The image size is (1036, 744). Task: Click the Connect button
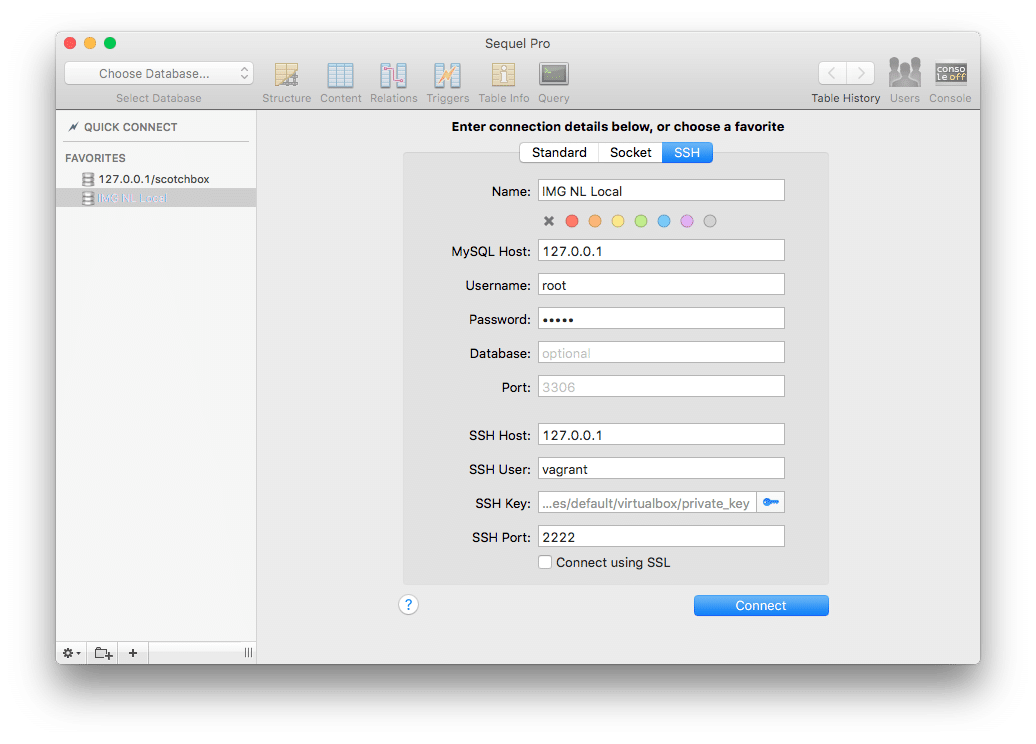coord(761,605)
